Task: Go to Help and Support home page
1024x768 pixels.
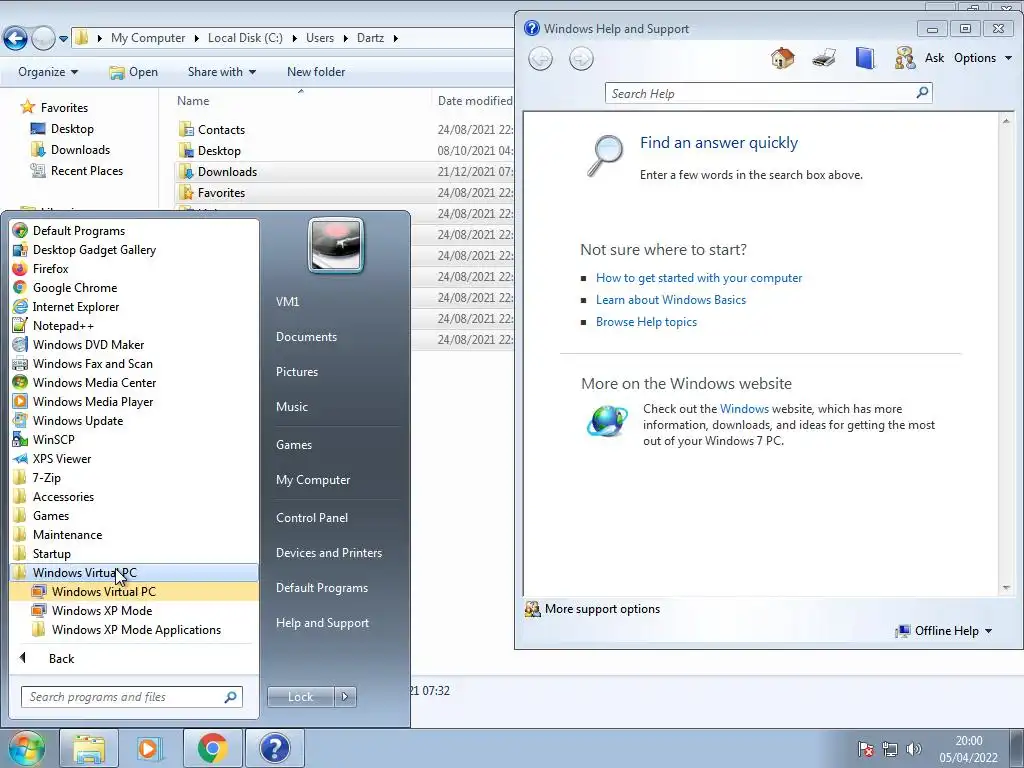Action: pos(782,58)
